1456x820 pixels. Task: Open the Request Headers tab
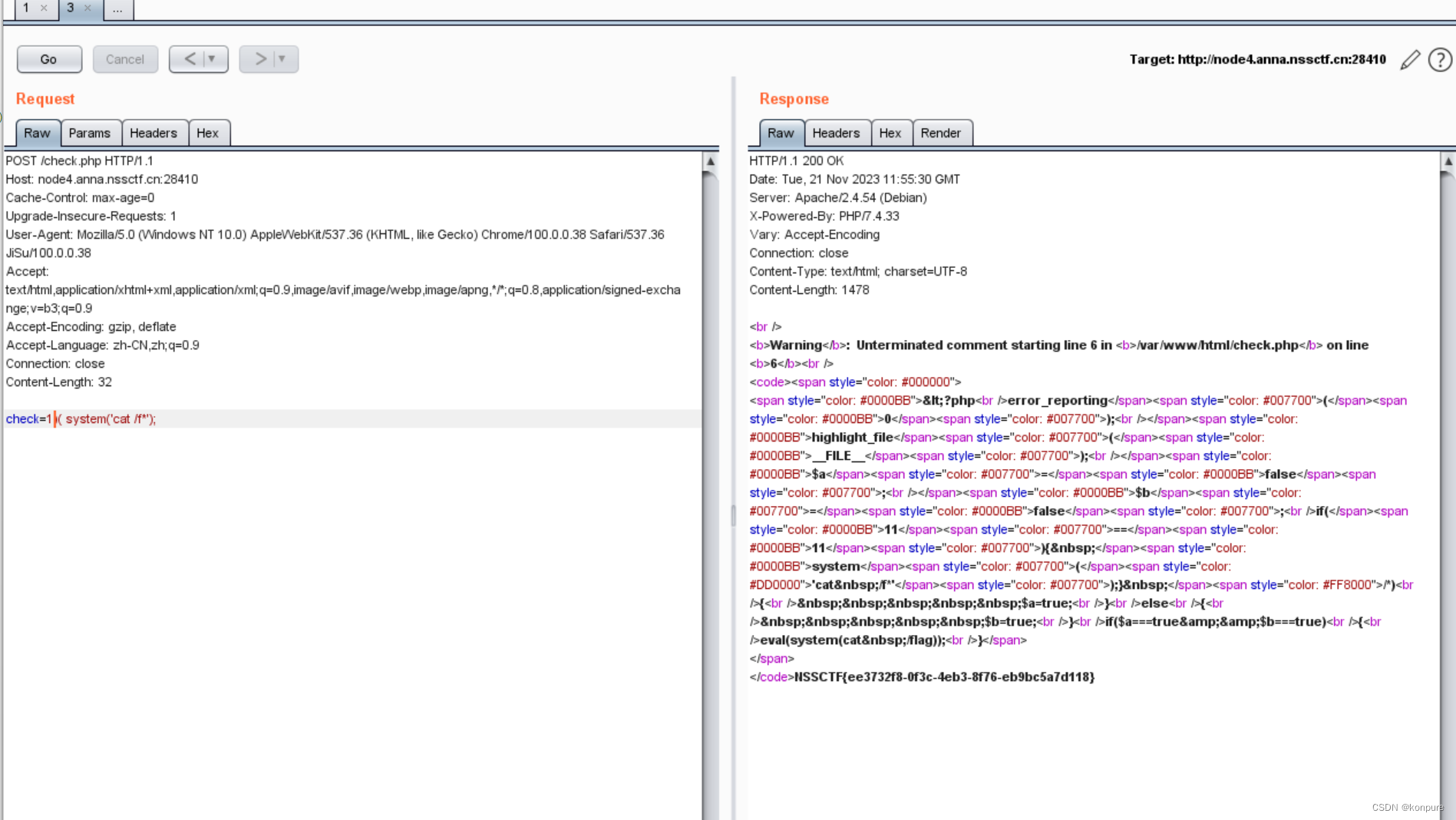click(x=154, y=133)
